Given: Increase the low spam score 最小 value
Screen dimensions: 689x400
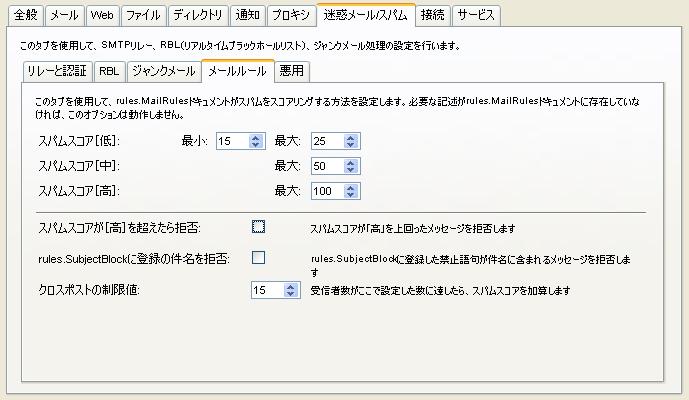Looking at the screenshot, I should click(256, 138).
